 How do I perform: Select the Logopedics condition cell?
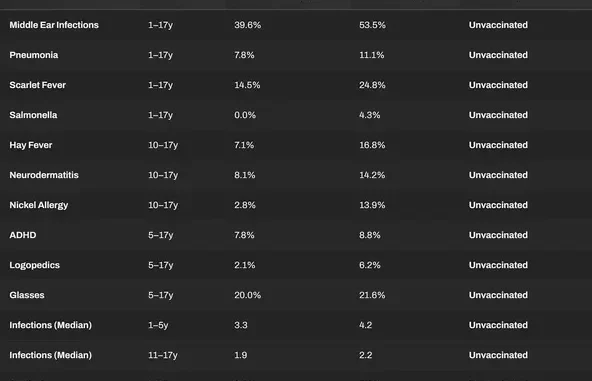pos(34,265)
